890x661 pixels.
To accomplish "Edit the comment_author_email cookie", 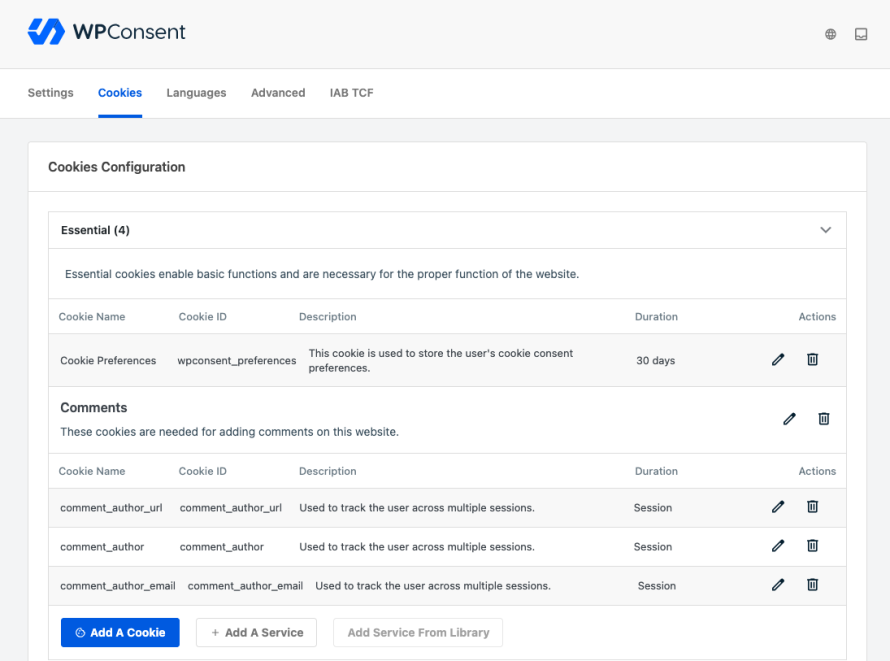I will 778,585.
